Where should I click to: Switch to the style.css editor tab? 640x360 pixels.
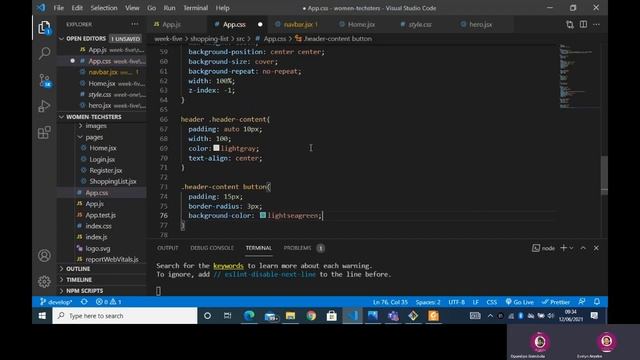(420, 24)
